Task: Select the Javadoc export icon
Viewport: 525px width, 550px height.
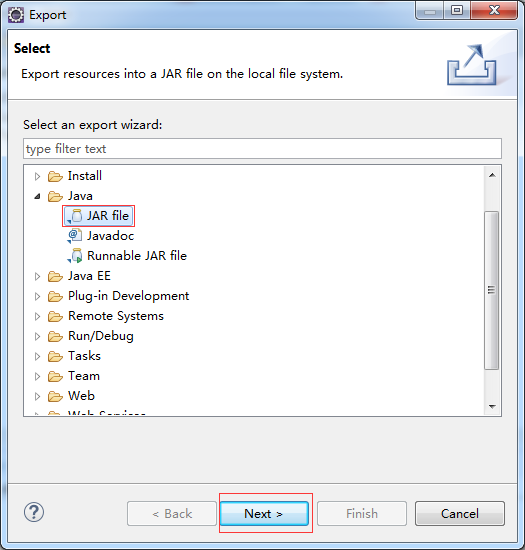Action: [75, 236]
